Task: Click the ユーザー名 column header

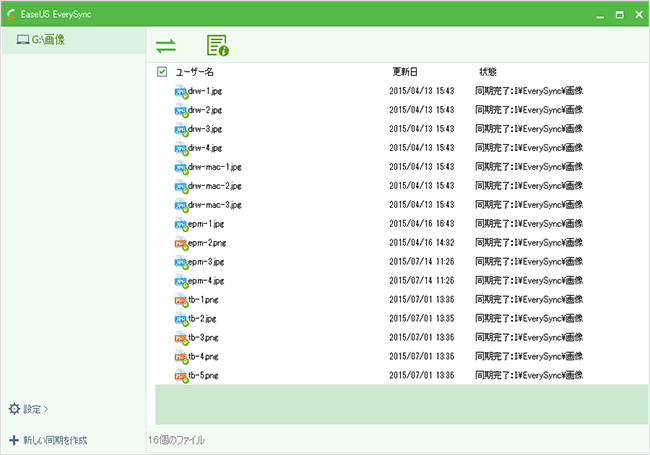Action: [x=194, y=72]
